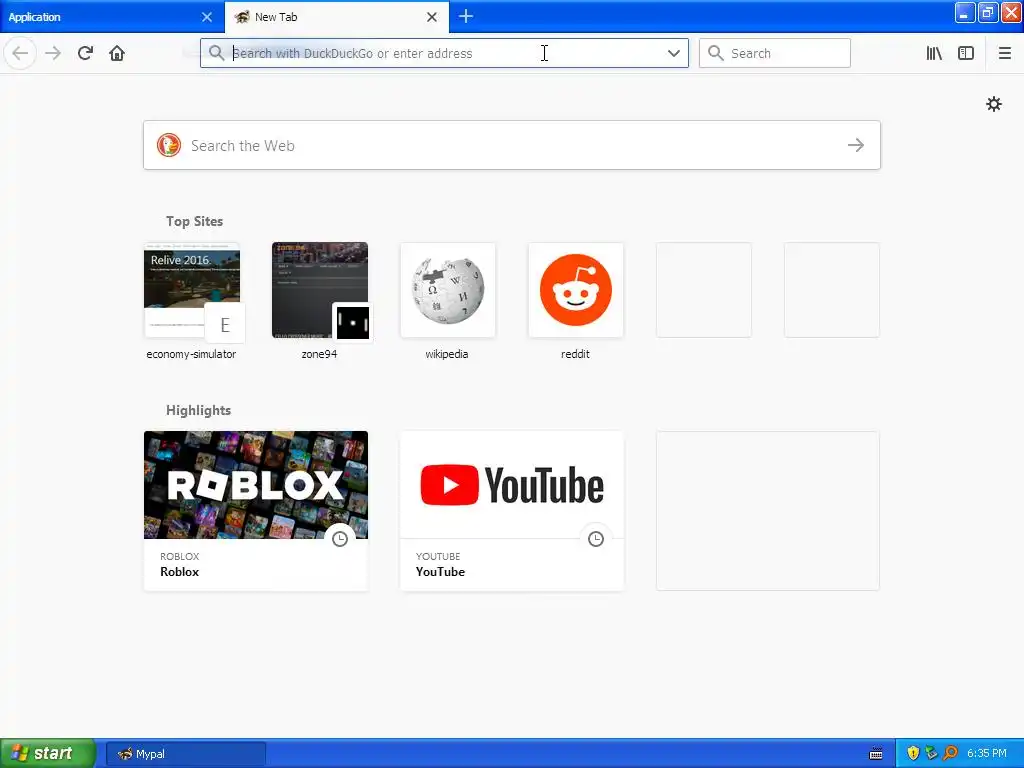This screenshot has height=768, width=1024.
Task: Restore down the browser window
Action: tap(988, 13)
